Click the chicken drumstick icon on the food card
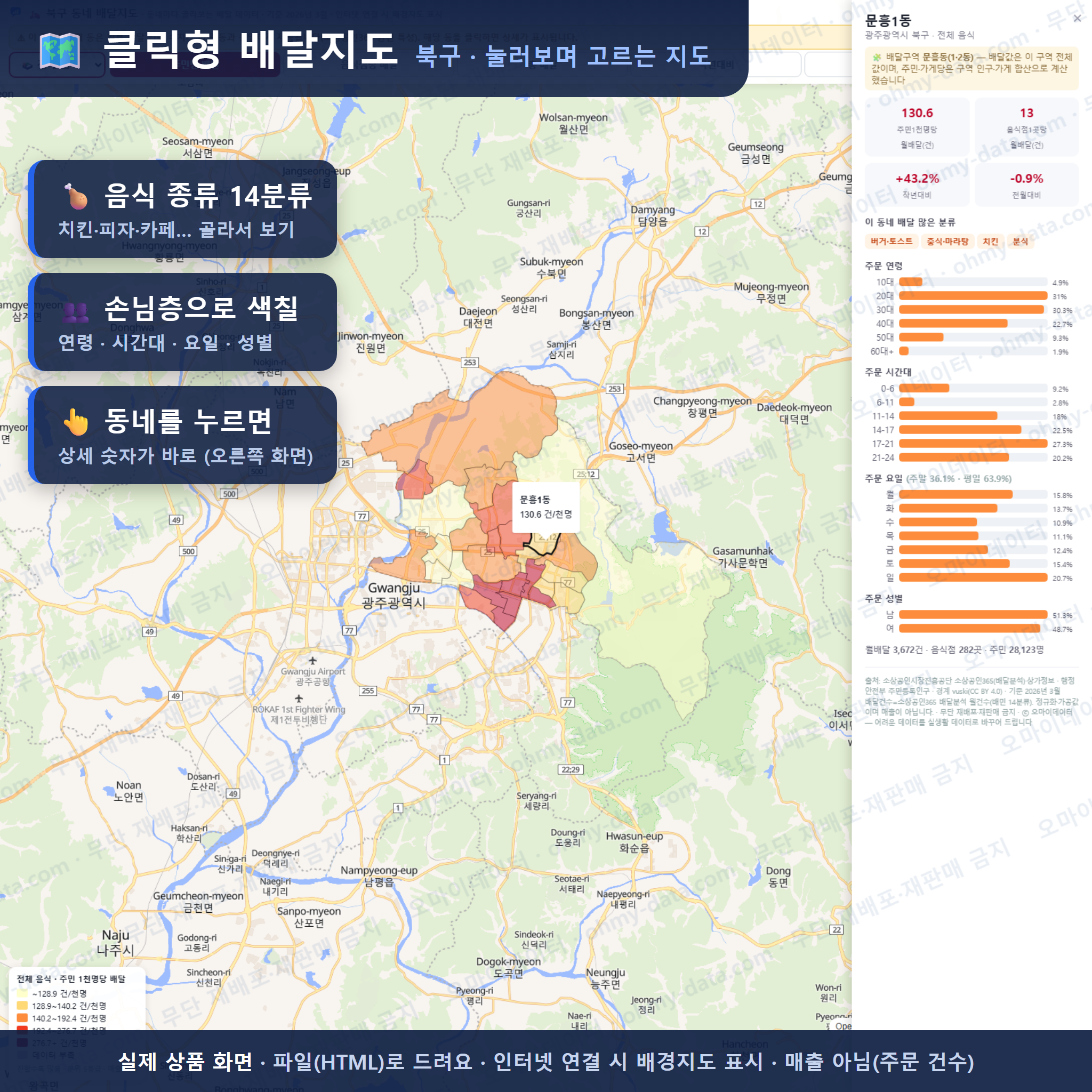Image resolution: width=1092 pixels, height=1092 pixels. [x=76, y=196]
